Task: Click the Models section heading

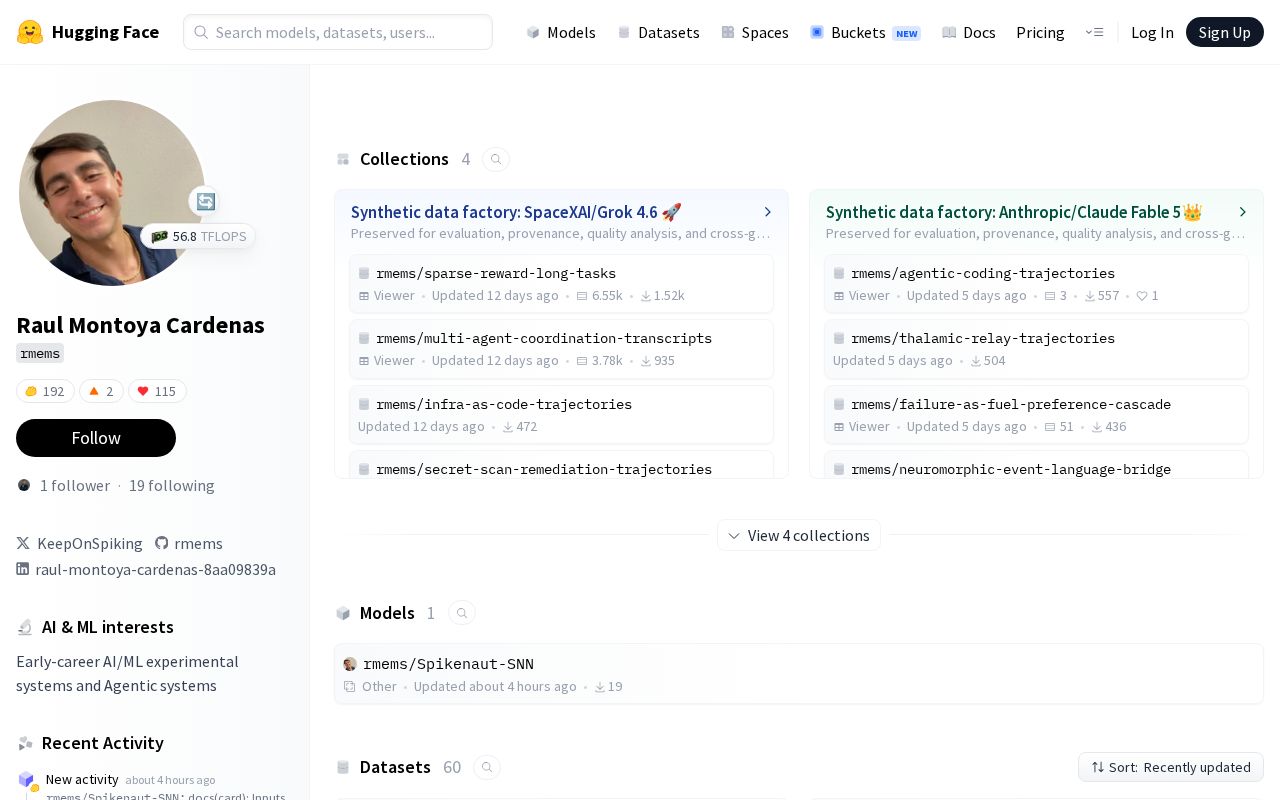Action: (x=387, y=613)
